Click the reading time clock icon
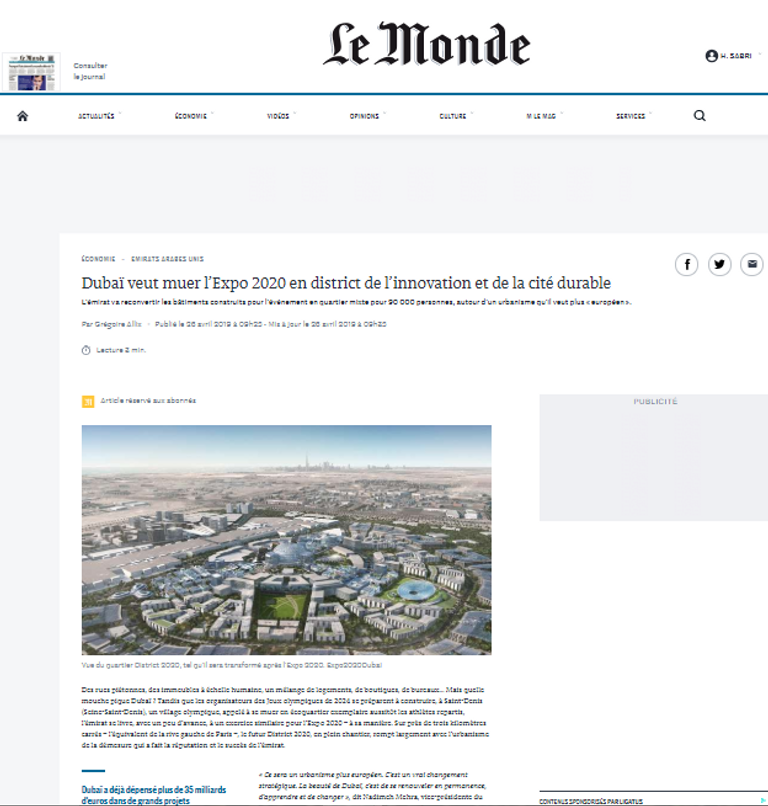 pyautogui.click(x=86, y=350)
